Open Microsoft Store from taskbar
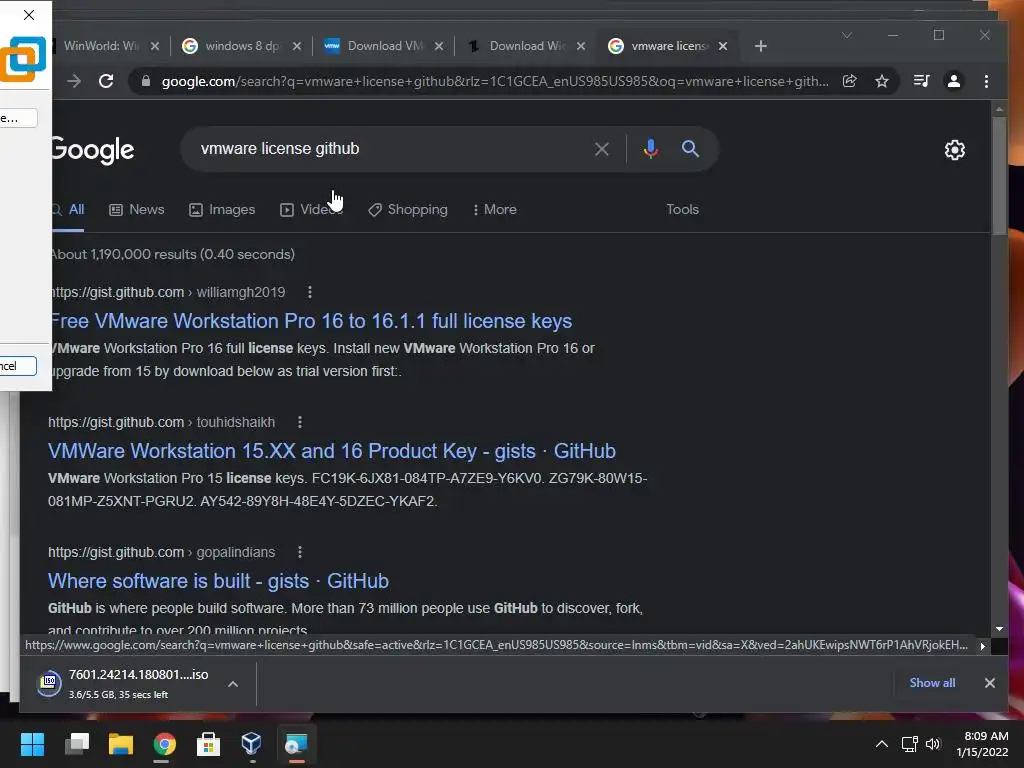 click(208, 744)
